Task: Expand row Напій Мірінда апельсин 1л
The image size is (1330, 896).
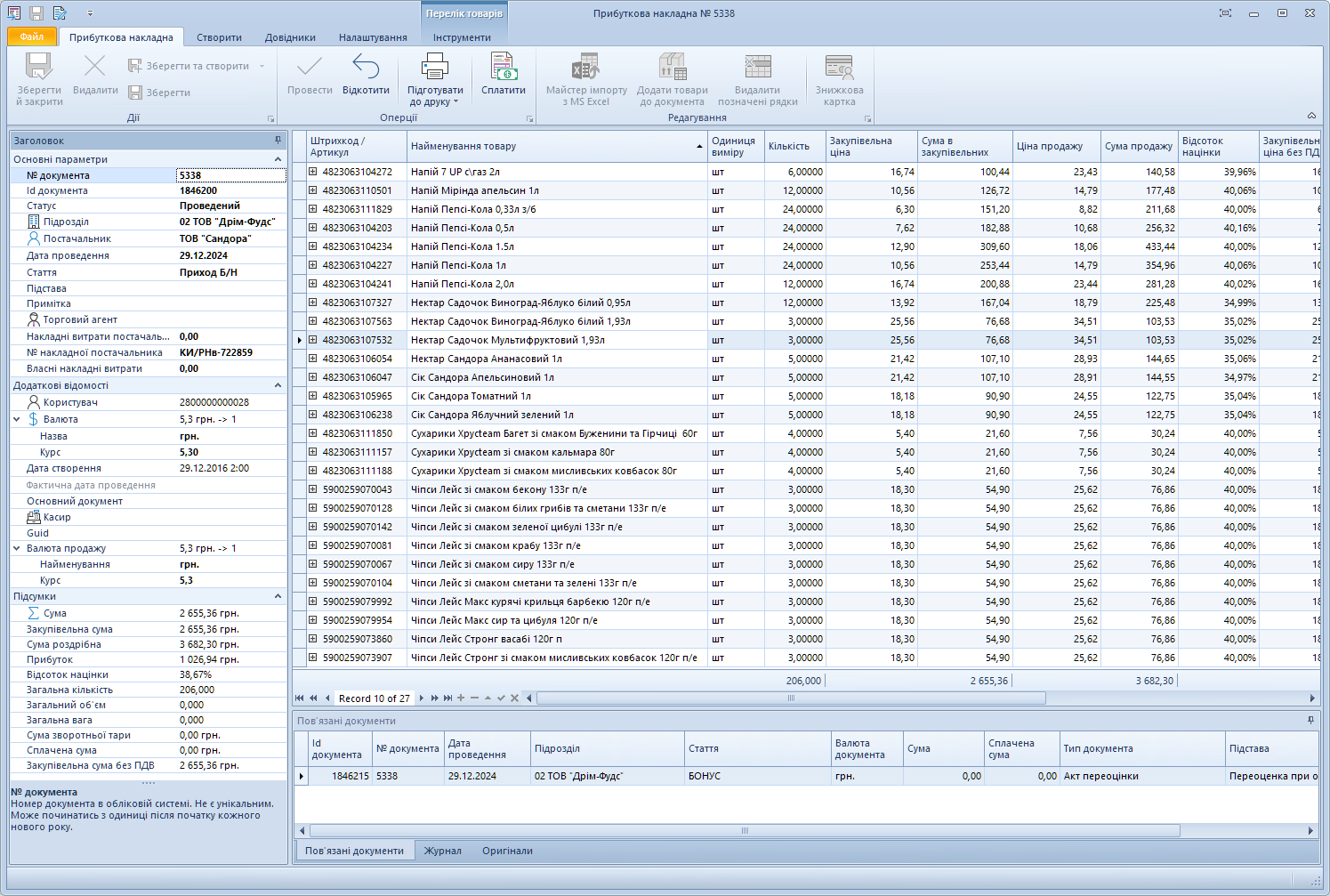Action: (313, 190)
